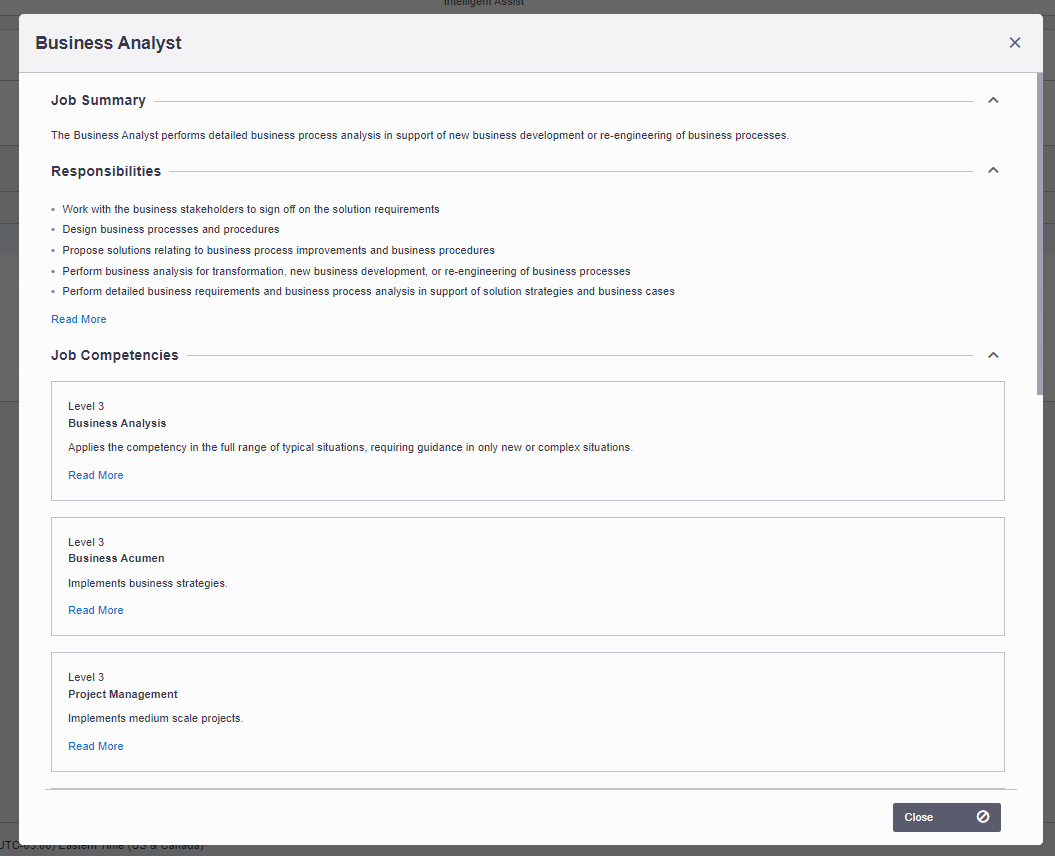Open Read More in Project Management card
Screen dimensions: 1055x856
(x=96, y=746)
